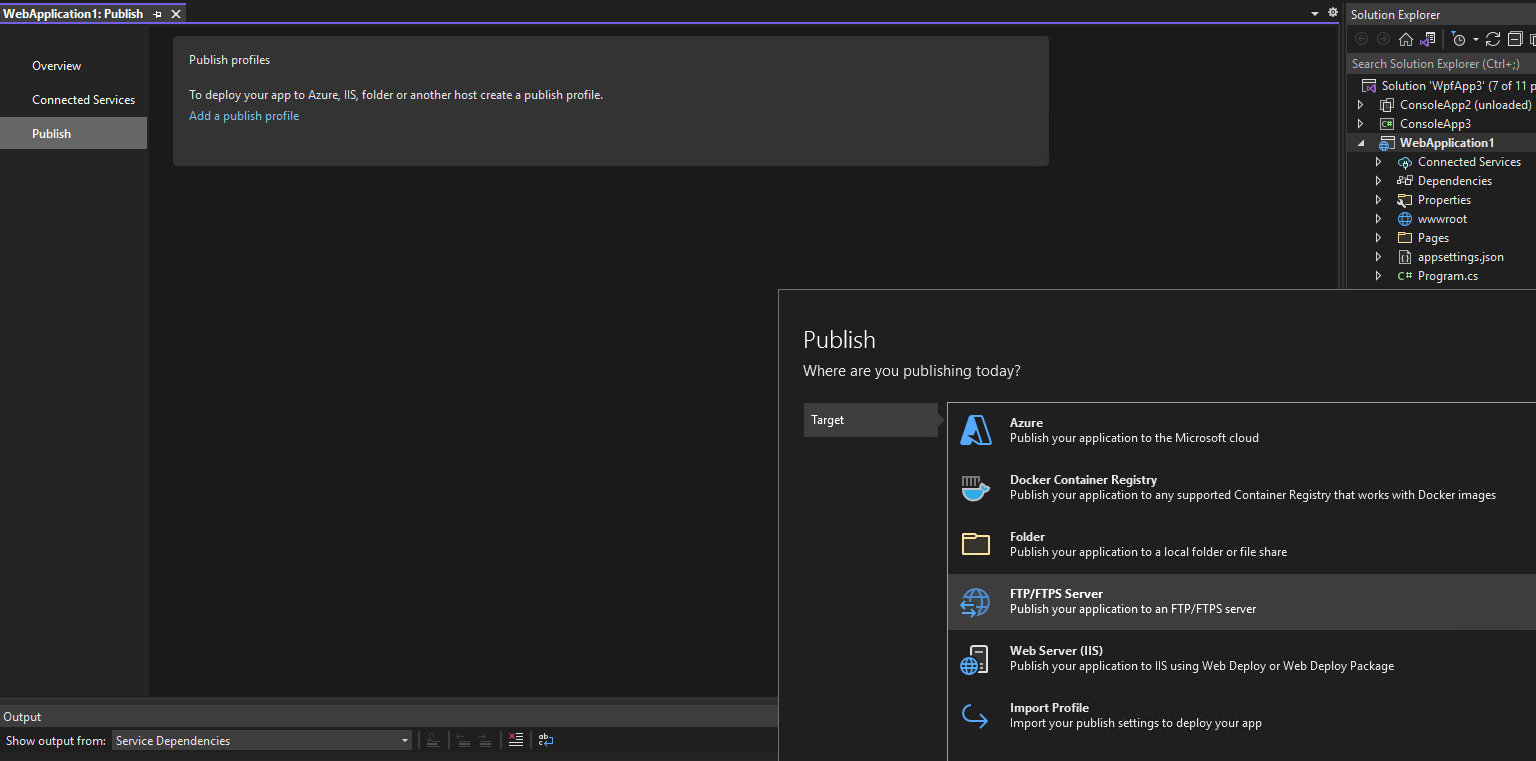Screen dimensions: 1536x761
Task: Click the Pages folder icon
Action: [x=1405, y=238]
